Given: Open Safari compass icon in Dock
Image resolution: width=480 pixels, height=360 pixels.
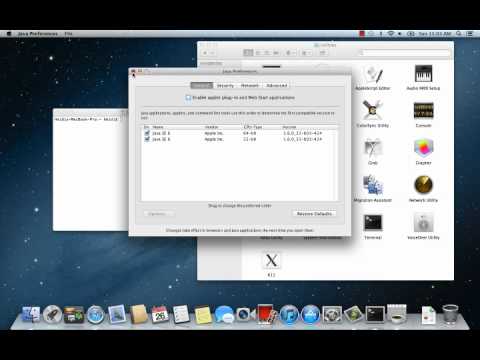Looking at the screenshot, I should [x=96, y=314].
